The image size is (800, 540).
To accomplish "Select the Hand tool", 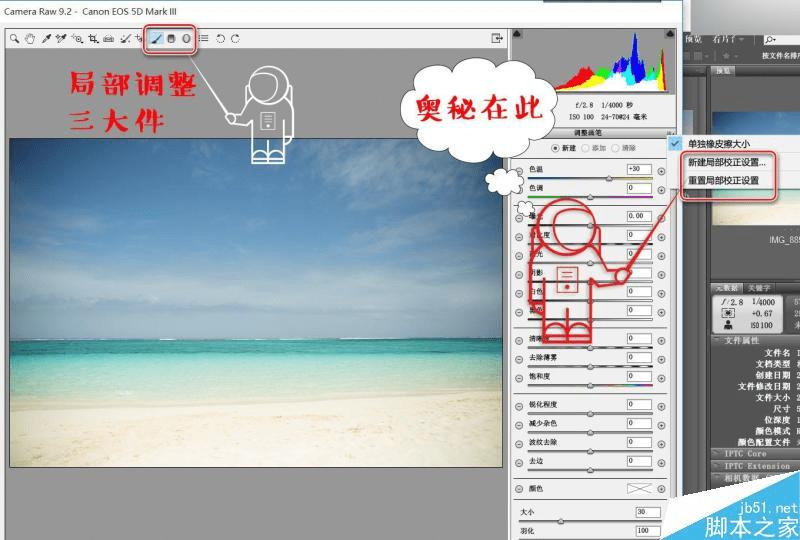I will 30,39.
